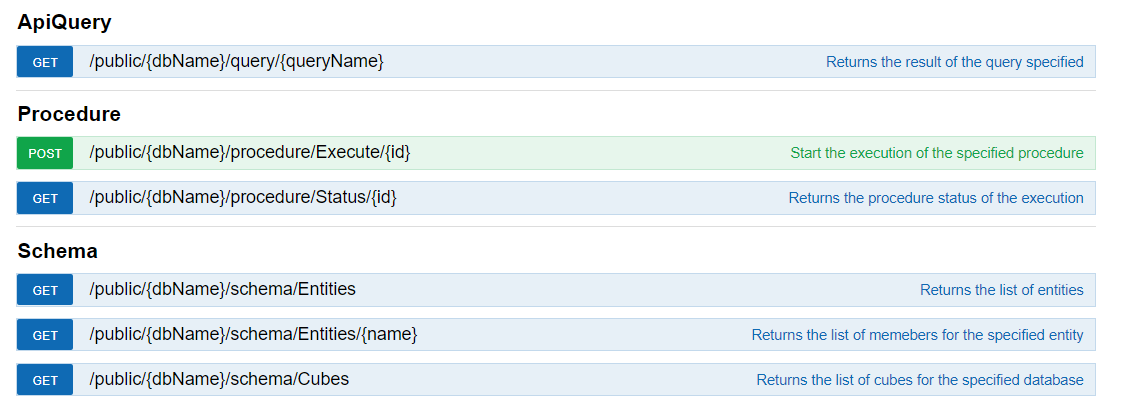This screenshot has width=1121, height=416.
Task: Open the /public/{dbName}/schema/Entities endpoint path
Action: click(x=222, y=289)
